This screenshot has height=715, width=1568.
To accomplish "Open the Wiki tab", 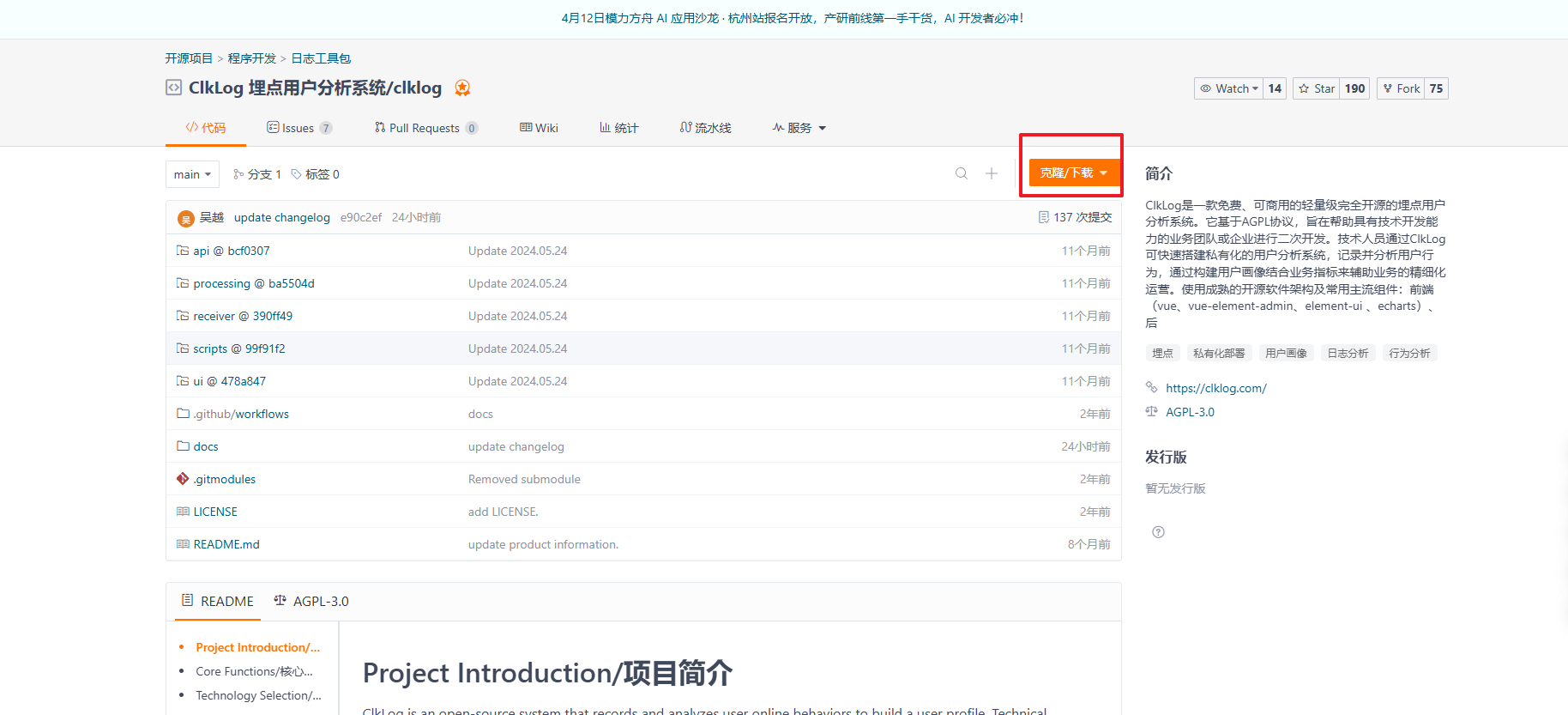I will [x=539, y=128].
